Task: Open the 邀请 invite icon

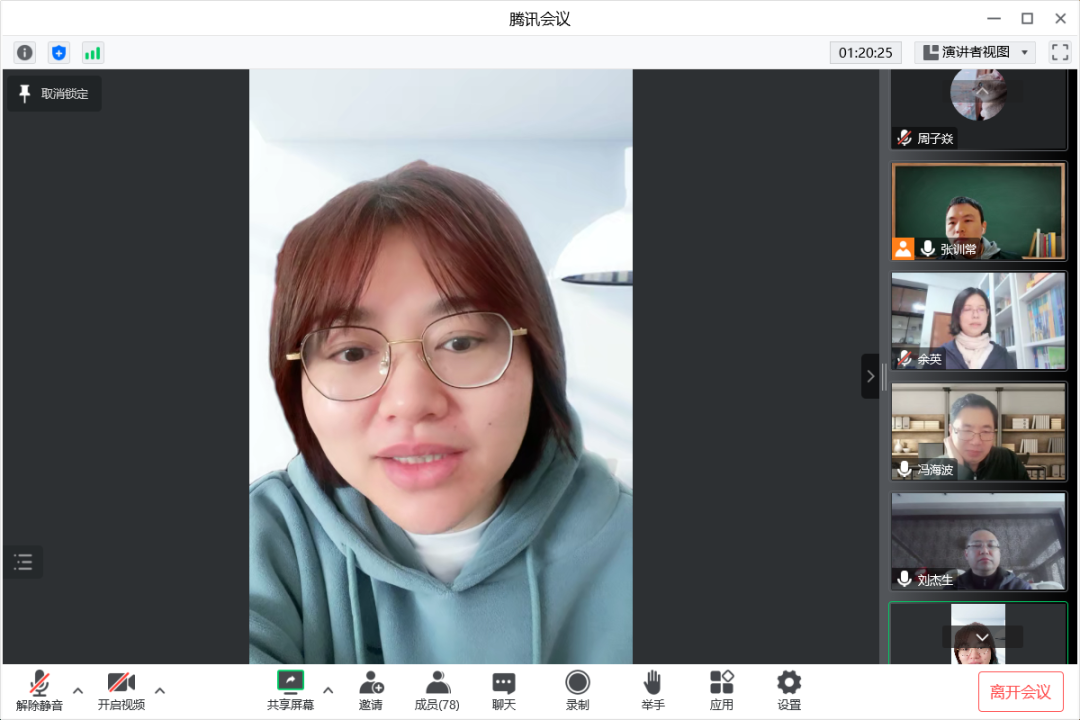Action: click(371, 690)
